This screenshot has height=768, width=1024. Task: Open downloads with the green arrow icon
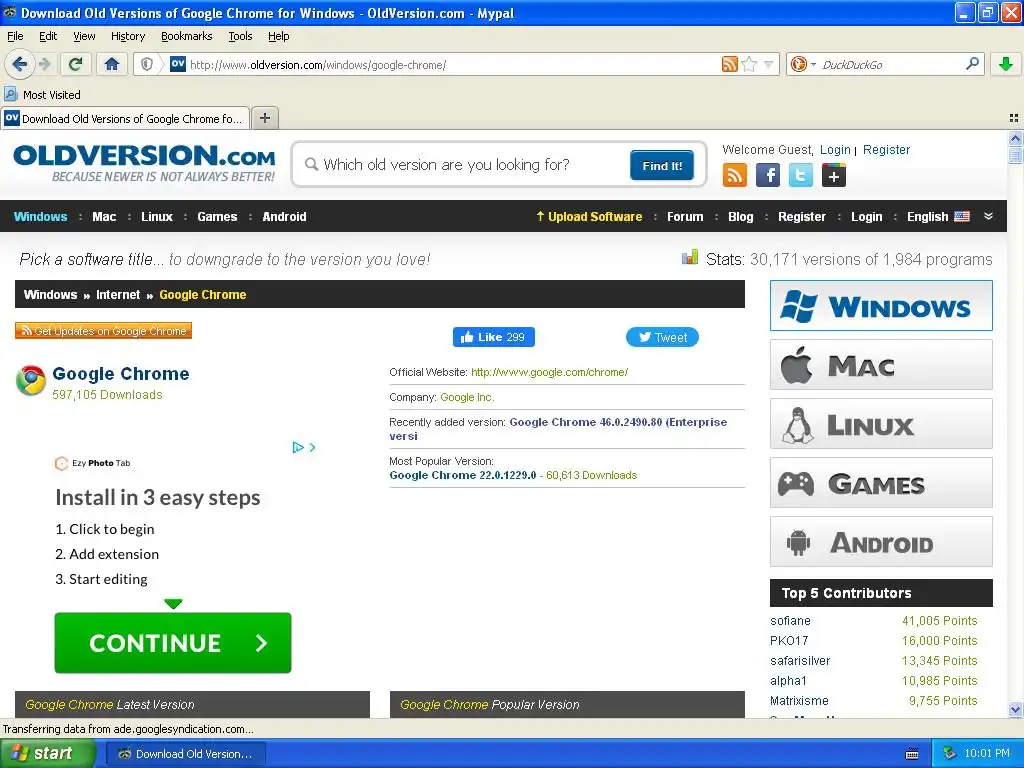click(1006, 64)
